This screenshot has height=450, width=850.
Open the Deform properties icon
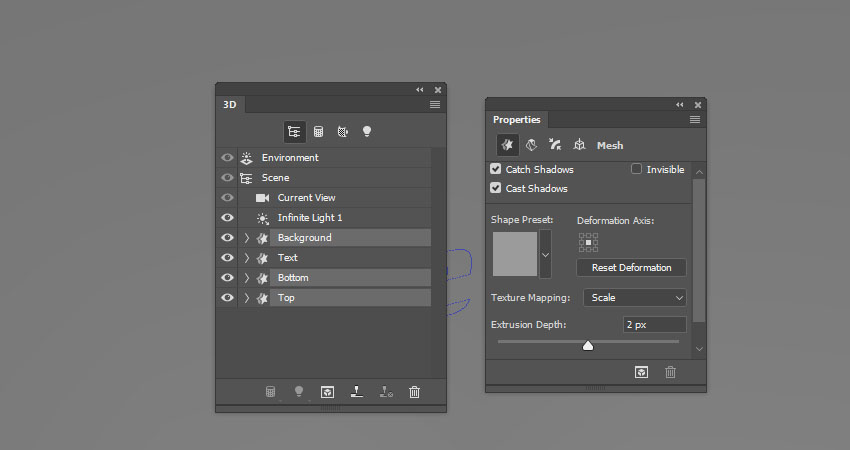[531, 145]
